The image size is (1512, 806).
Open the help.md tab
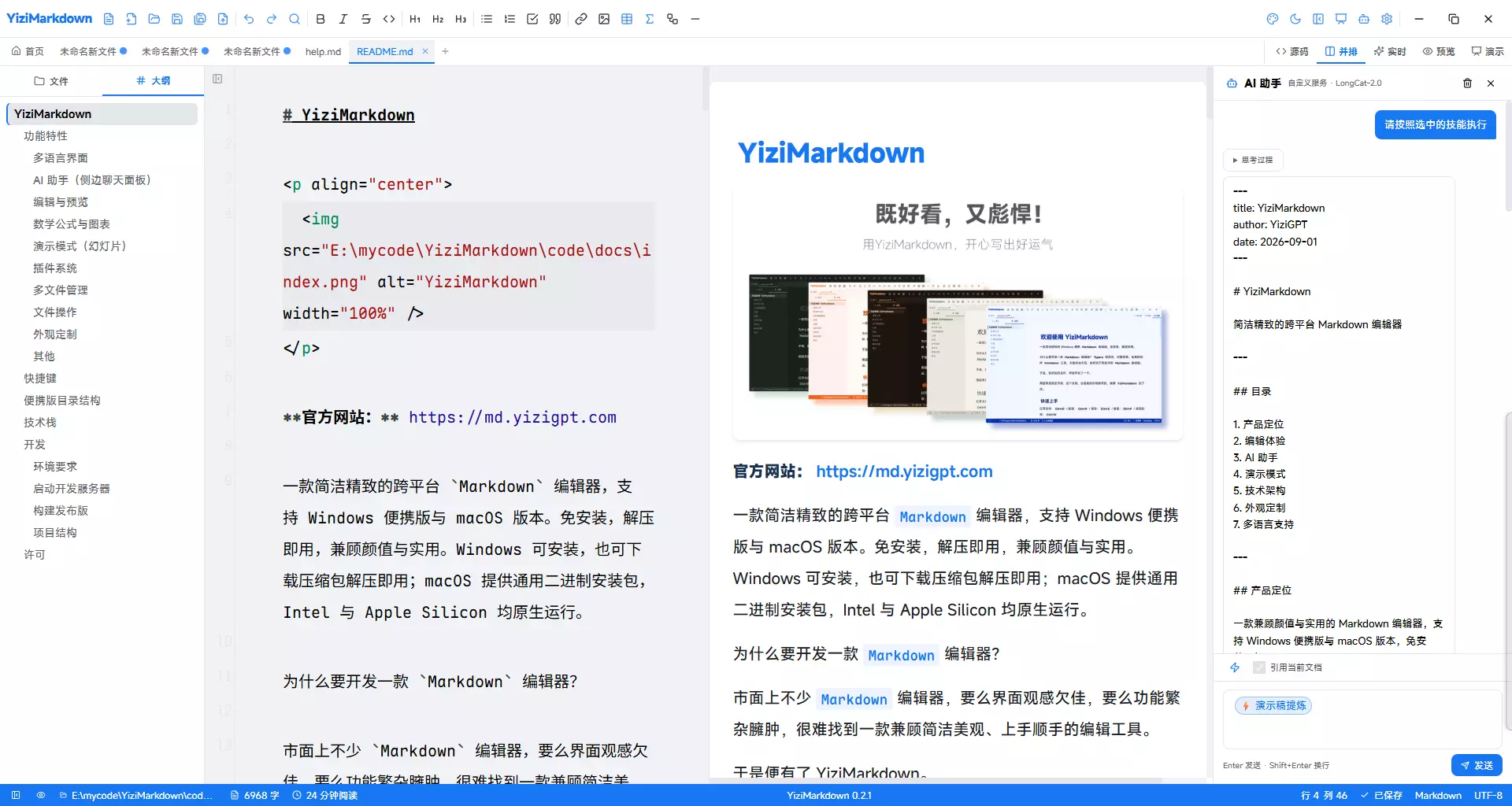coord(323,51)
